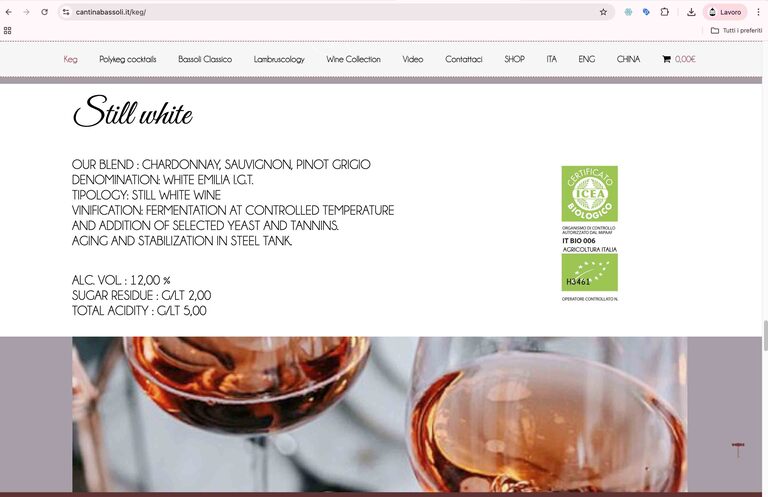
Task: Open the Polykeg cocktails menu item
Action: pyautogui.click(x=128, y=59)
